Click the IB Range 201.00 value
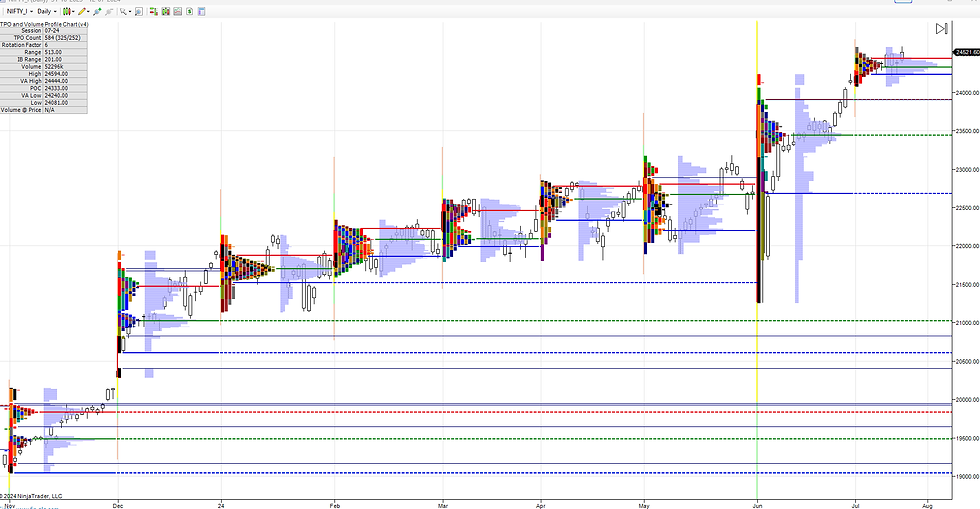The width and height of the screenshot is (980, 509). click(x=65, y=59)
